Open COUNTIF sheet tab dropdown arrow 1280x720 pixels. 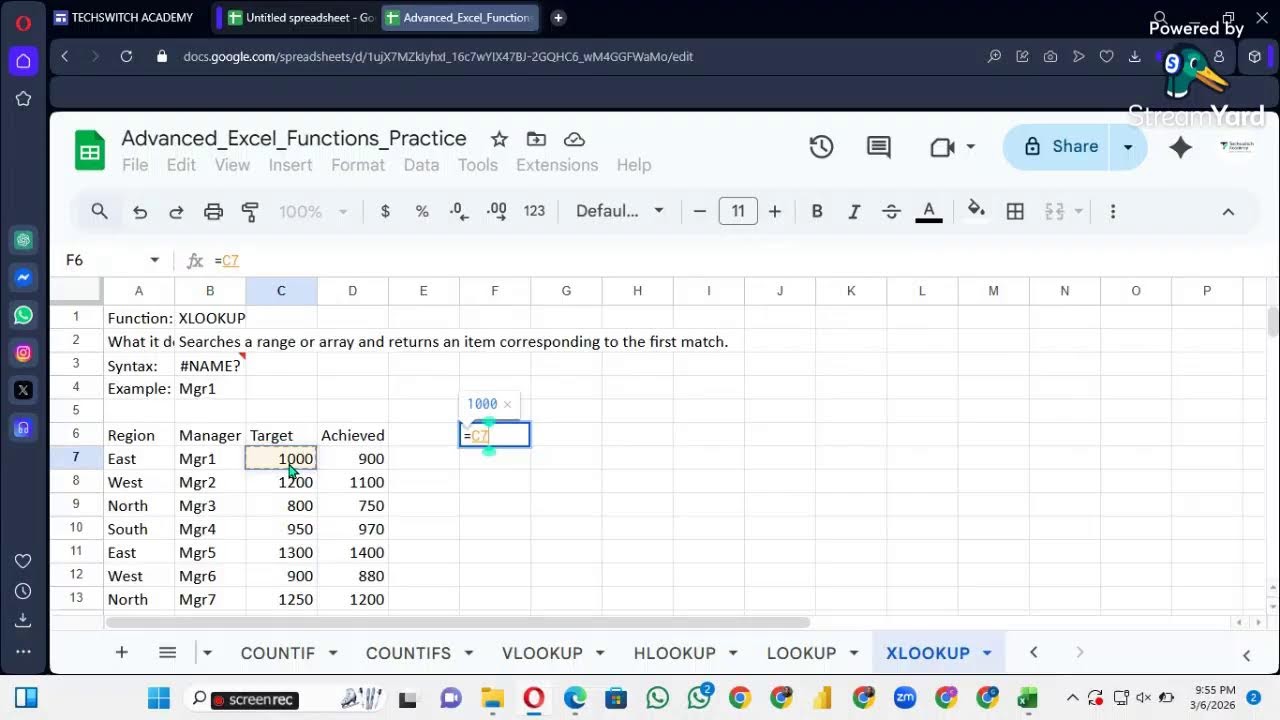click(333, 653)
